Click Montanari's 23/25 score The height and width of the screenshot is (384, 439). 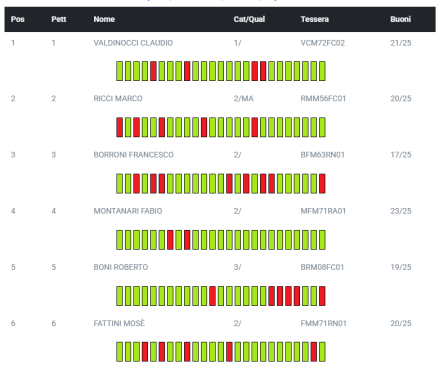401,211
